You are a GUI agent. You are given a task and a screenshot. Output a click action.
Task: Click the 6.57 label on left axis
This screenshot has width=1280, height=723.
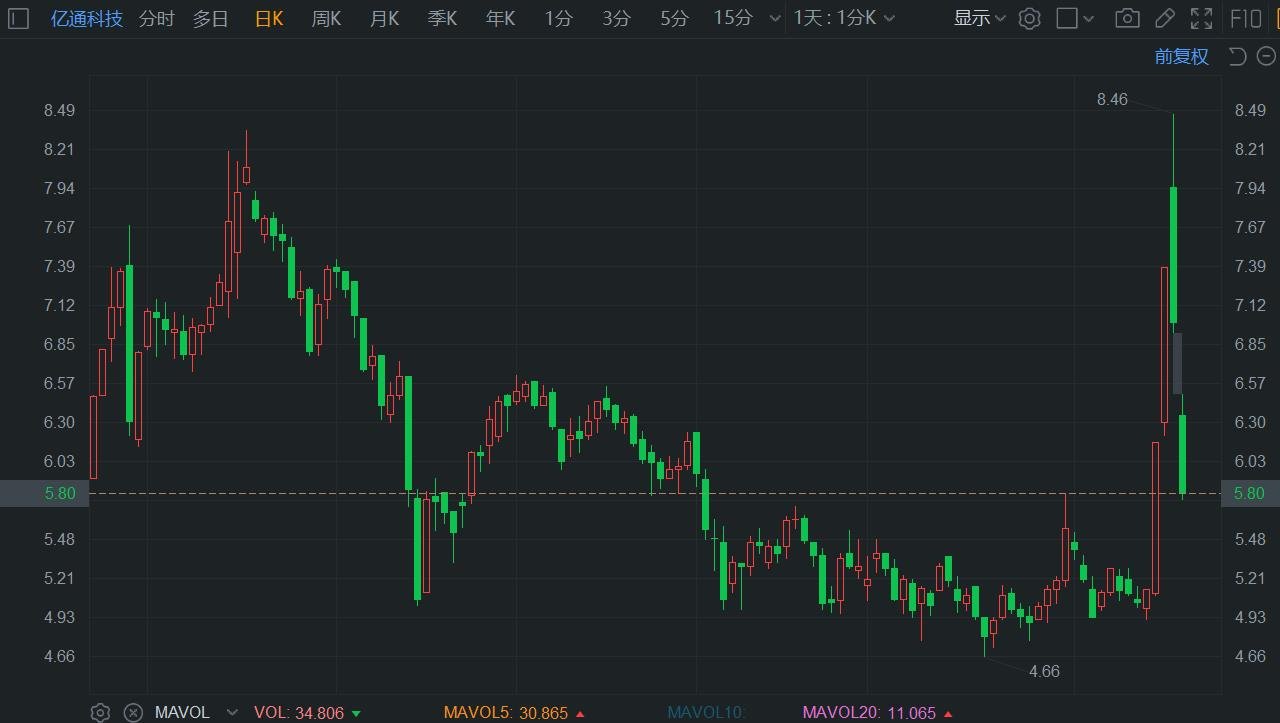(x=59, y=383)
